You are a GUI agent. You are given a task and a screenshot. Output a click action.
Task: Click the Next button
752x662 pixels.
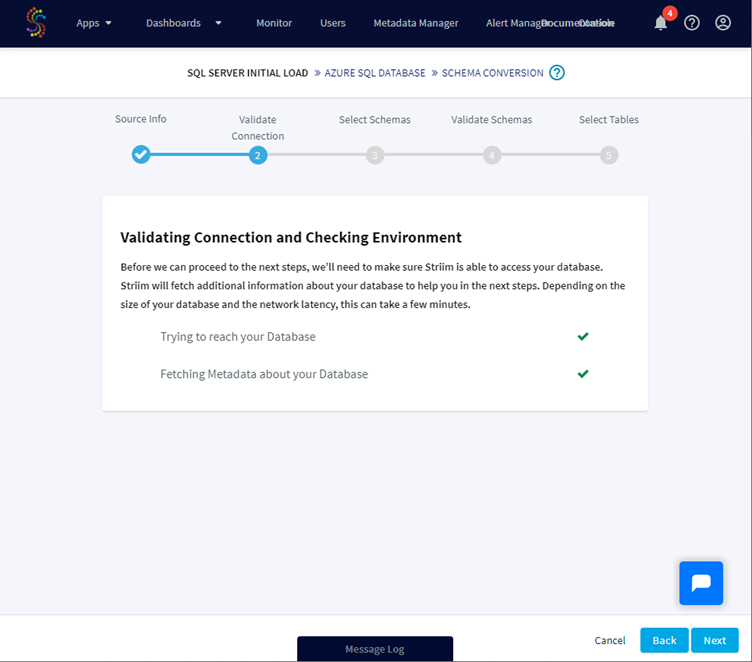[715, 640]
